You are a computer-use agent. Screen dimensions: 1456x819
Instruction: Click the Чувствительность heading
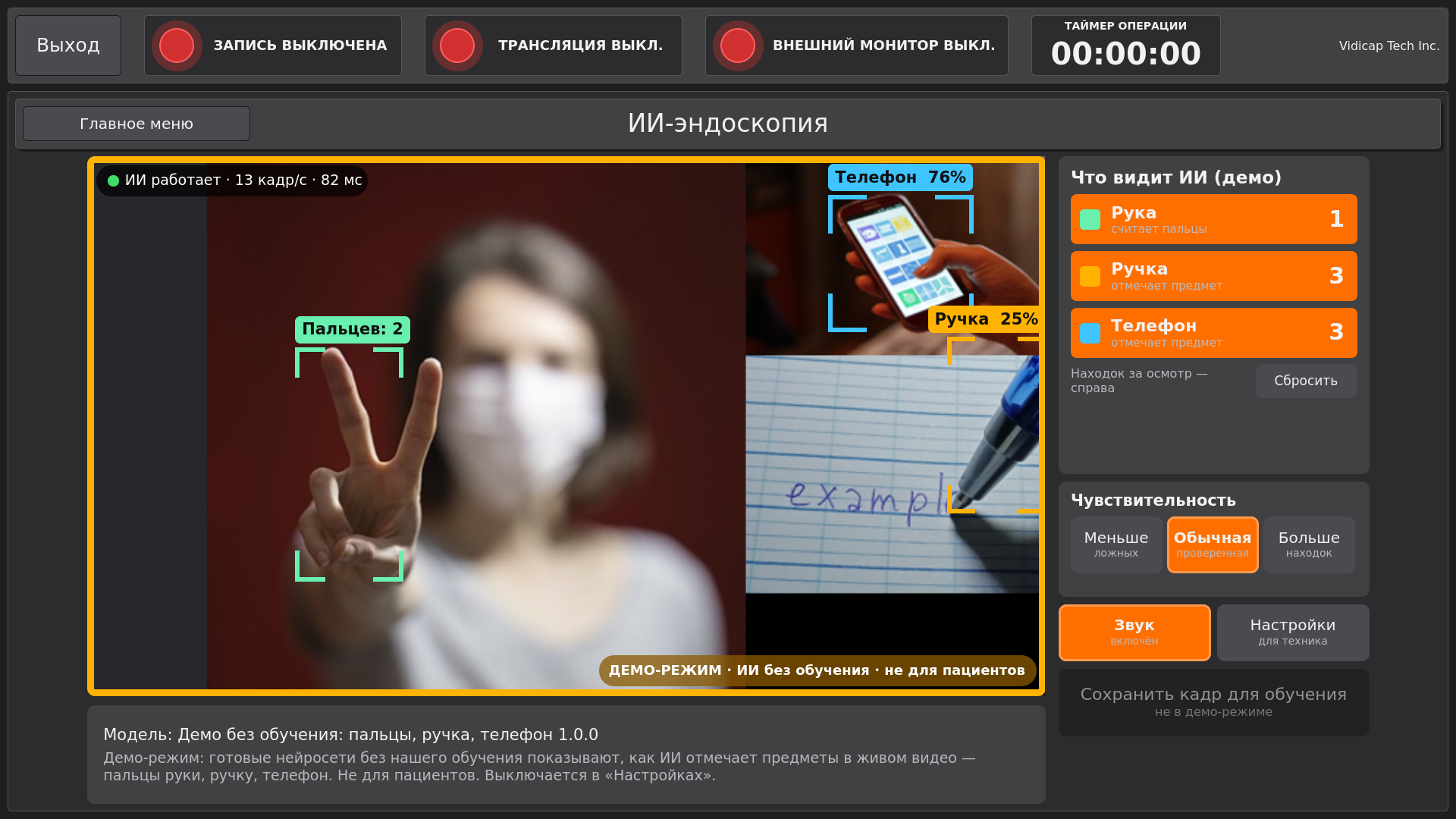[x=1153, y=500]
